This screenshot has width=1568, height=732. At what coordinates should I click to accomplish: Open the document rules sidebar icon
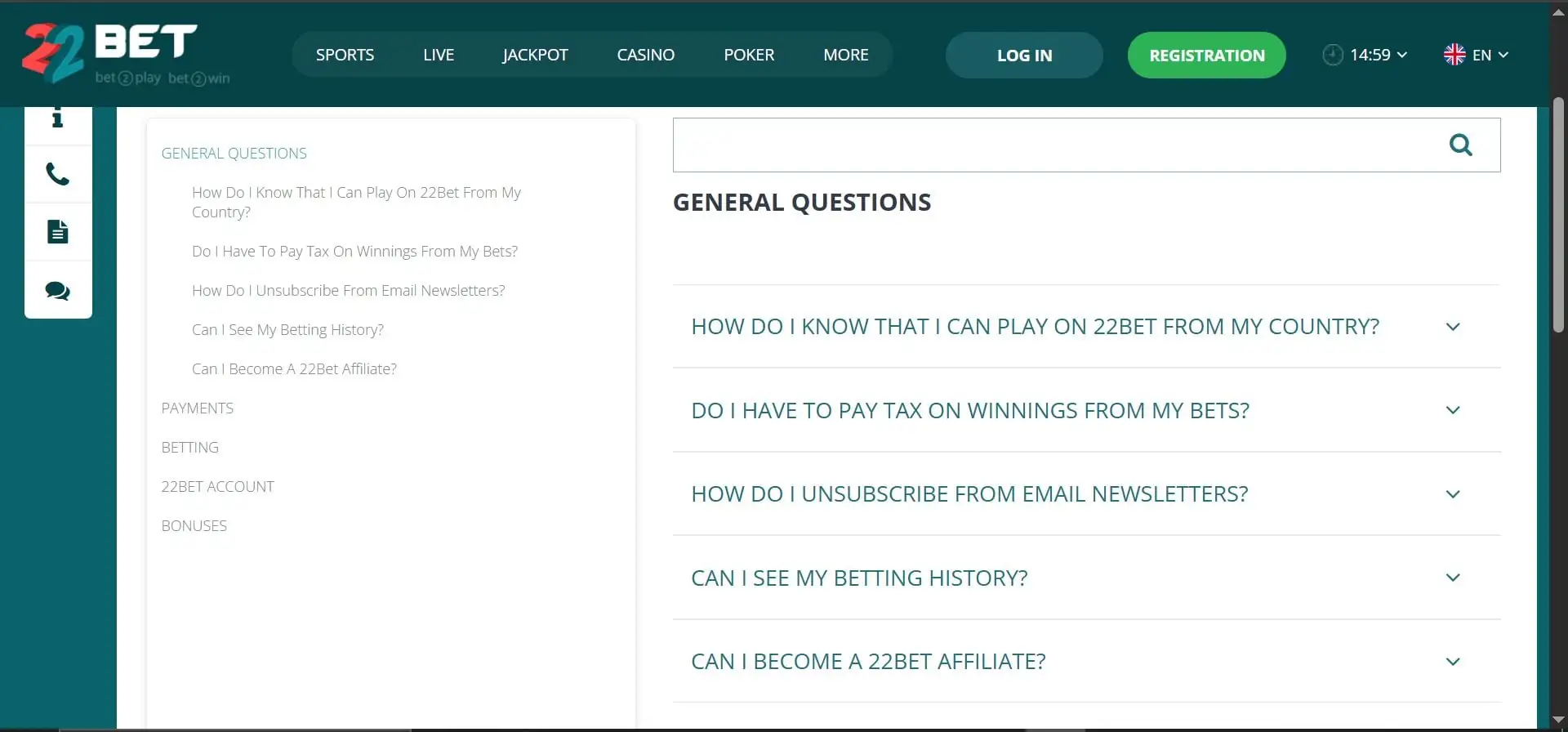coord(58,232)
